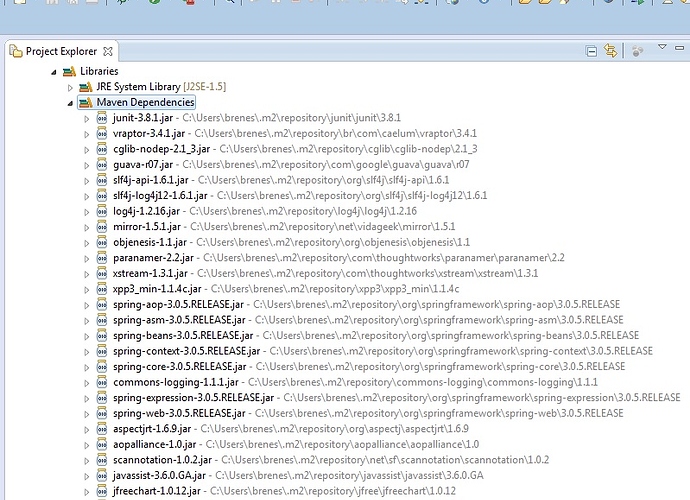The height and width of the screenshot is (500, 690).
Task: Click the objenesis-1.1.jar jar icon
Action: 102,242
